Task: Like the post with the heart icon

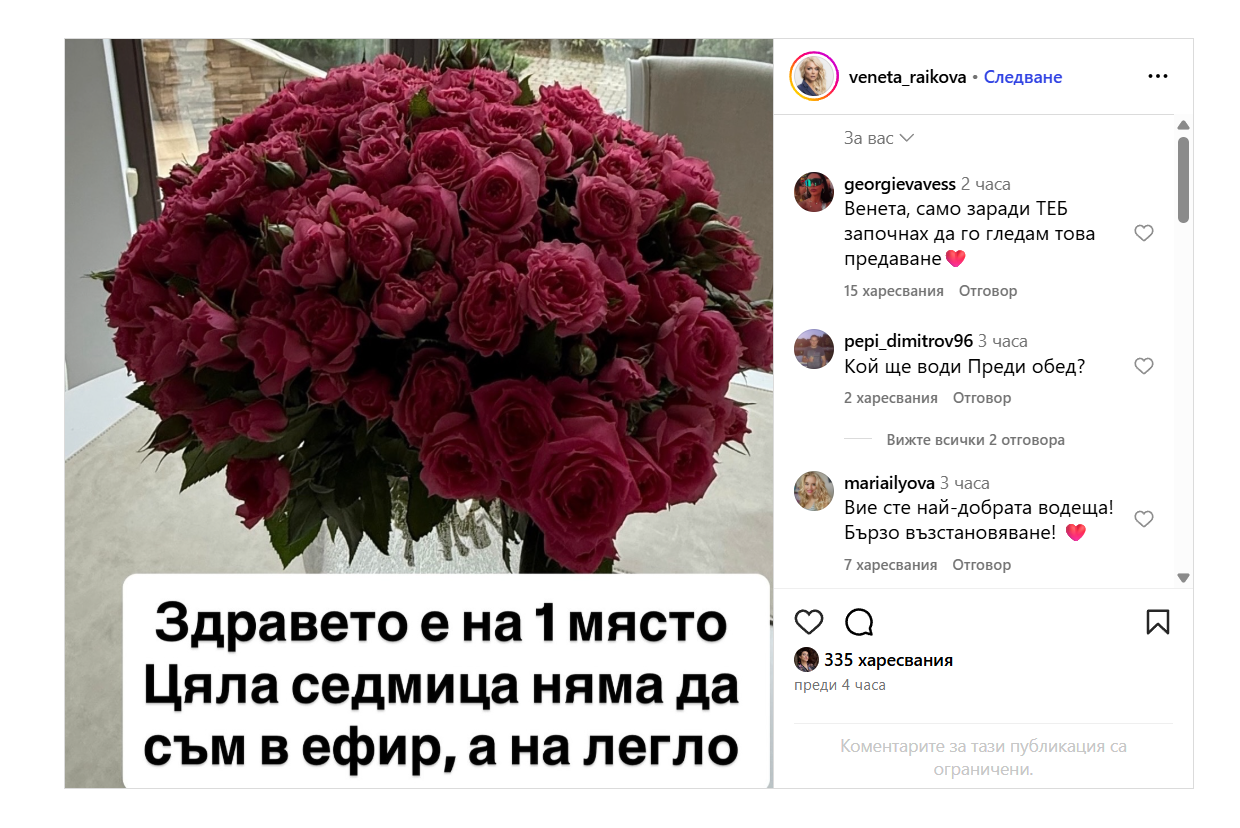Action: (x=809, y=622)
